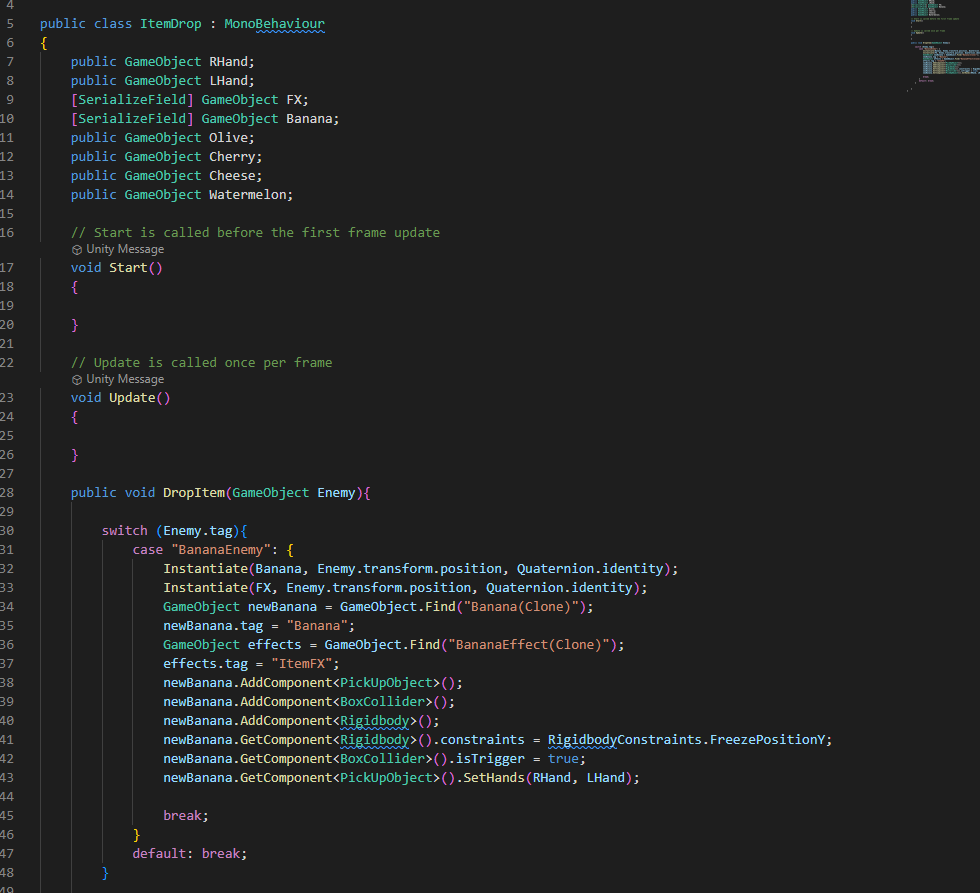This screenshot has height=893, width=980.
Task: Click the cube icon above the Update method
Action: pyautogui.click(x=77, y=380)
